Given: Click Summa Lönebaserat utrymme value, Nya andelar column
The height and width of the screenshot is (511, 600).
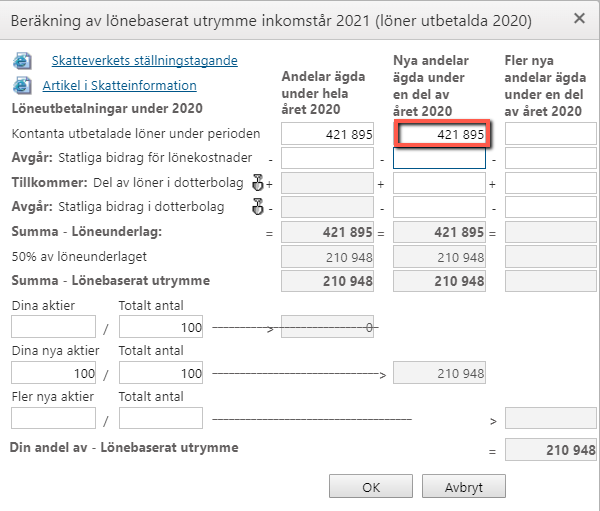Looking at the screenshot, I should [x=439, y=281].
